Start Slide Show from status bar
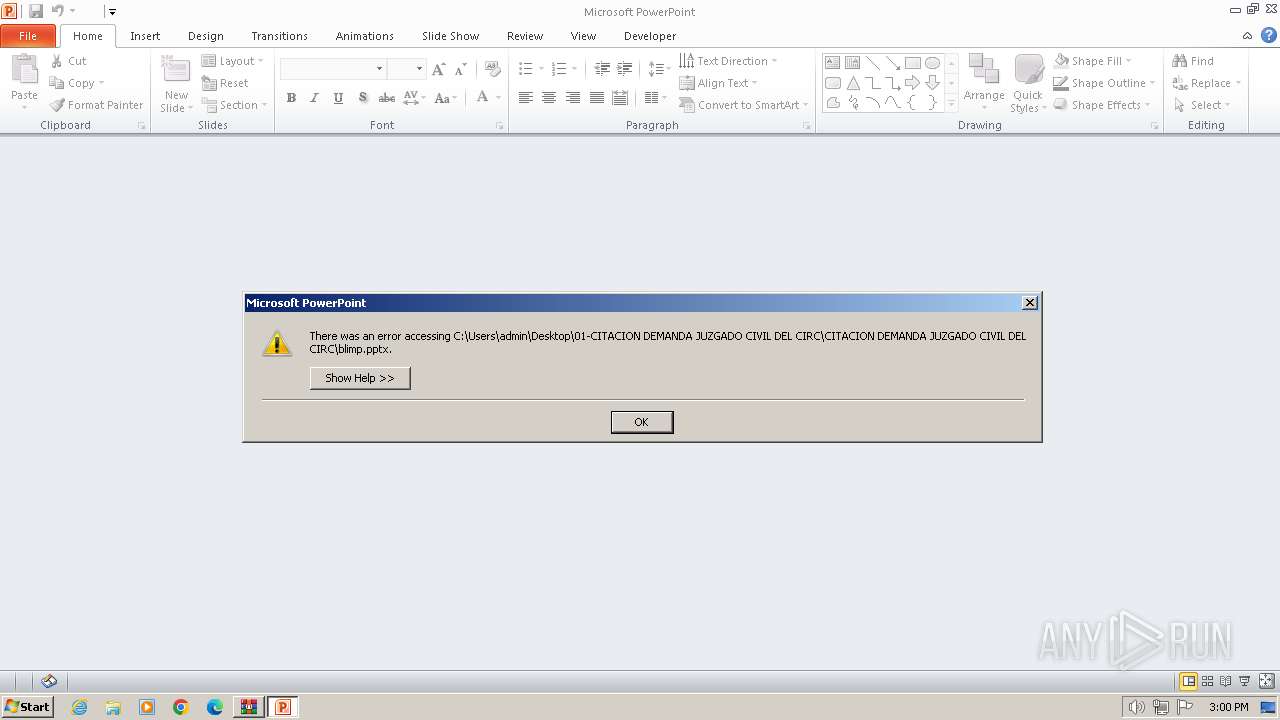Image resolution: width=1280 pixels, height=720 pixels. (x=1244, y=681)
